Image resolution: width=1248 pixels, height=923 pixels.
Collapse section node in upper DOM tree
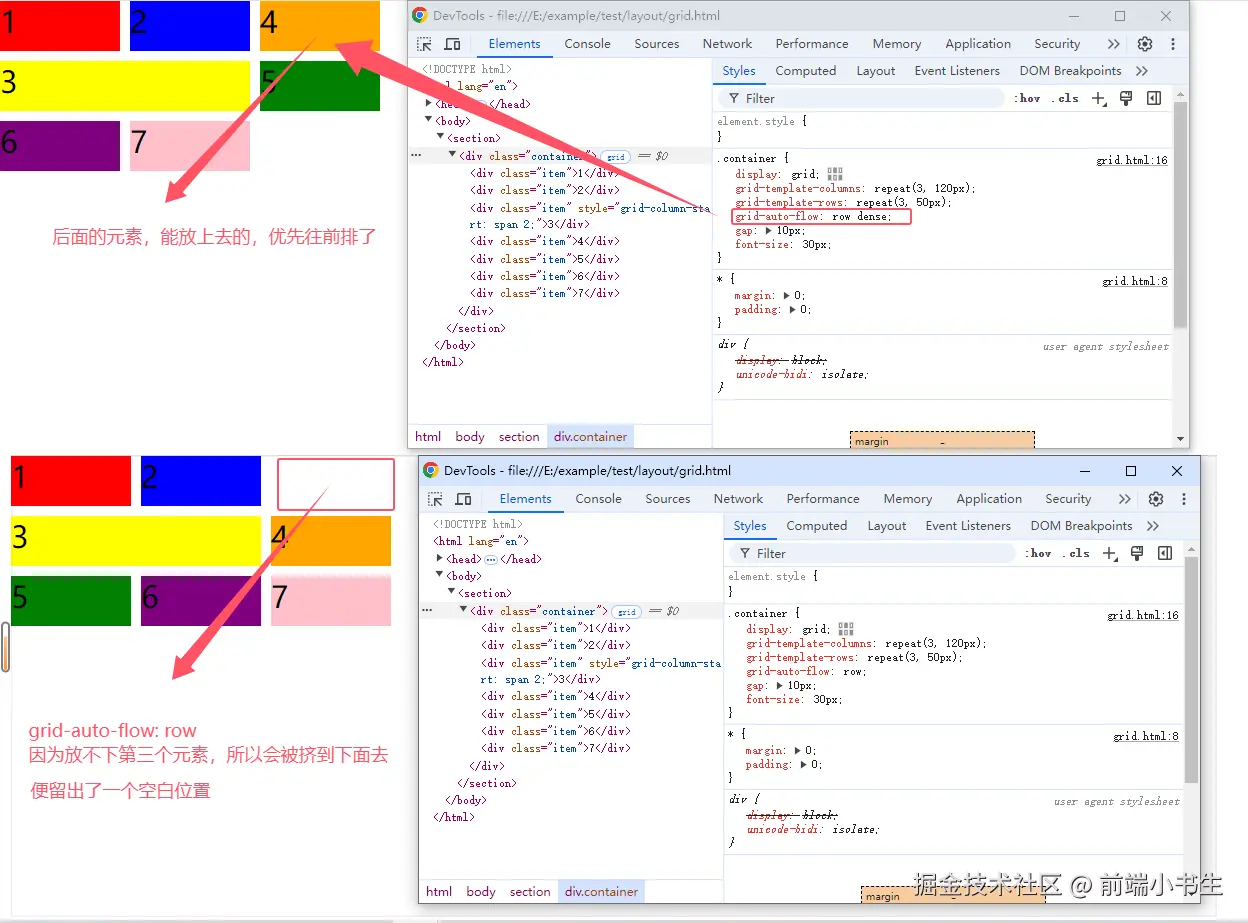(441, 137)
